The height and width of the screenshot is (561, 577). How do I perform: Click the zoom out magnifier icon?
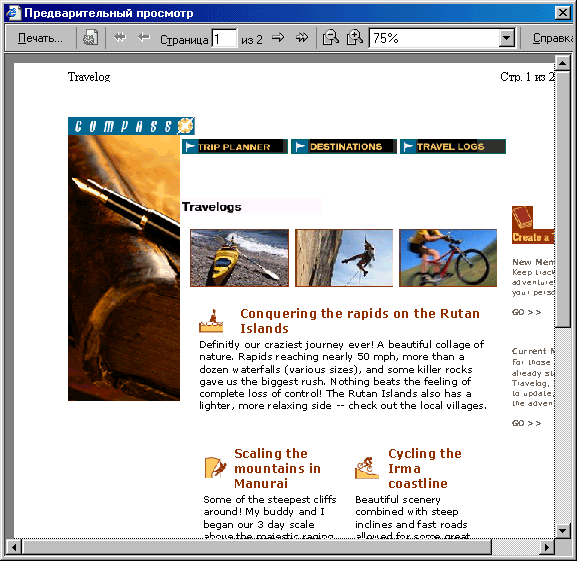coord(330,38)
